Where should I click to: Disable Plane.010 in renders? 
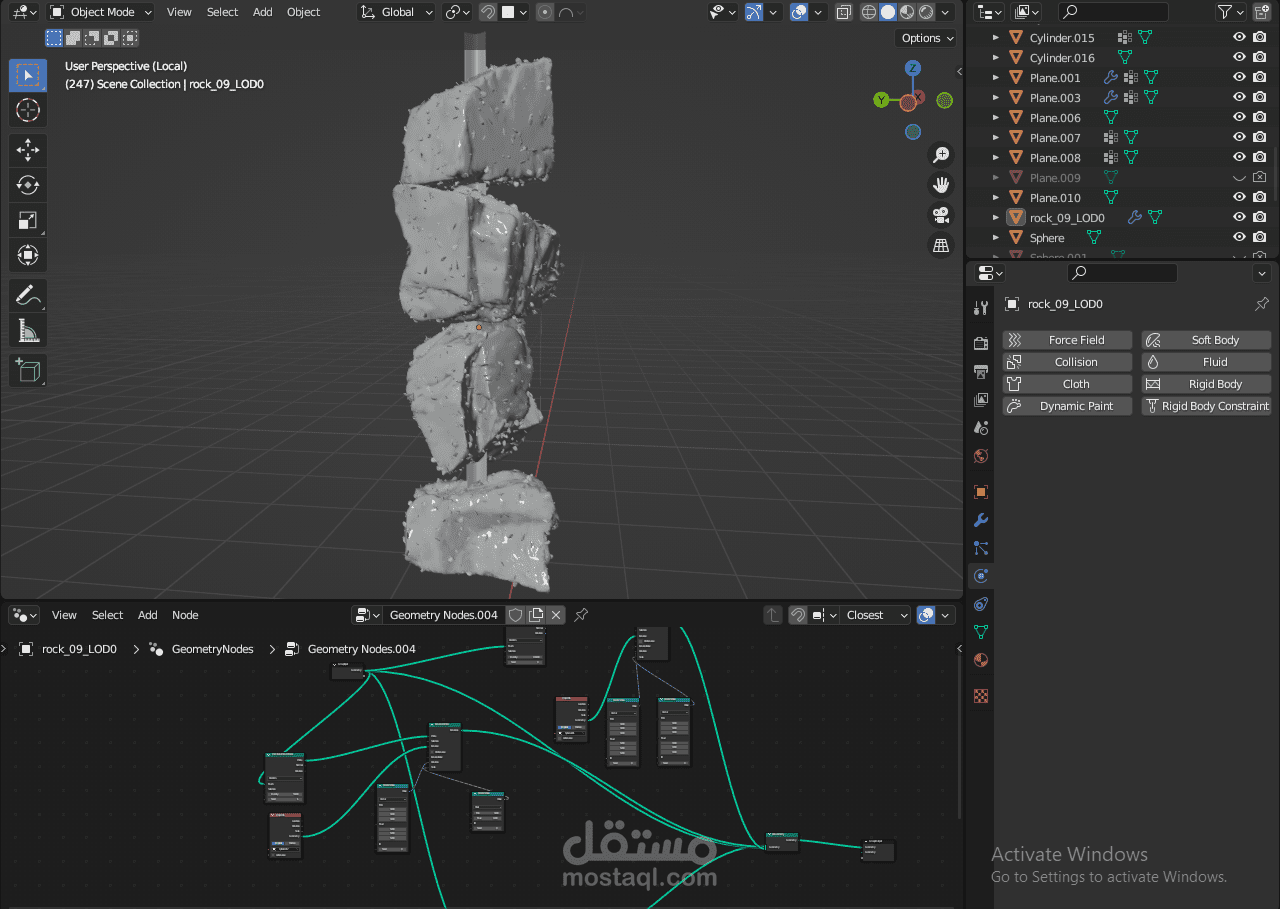point(1259,197)
